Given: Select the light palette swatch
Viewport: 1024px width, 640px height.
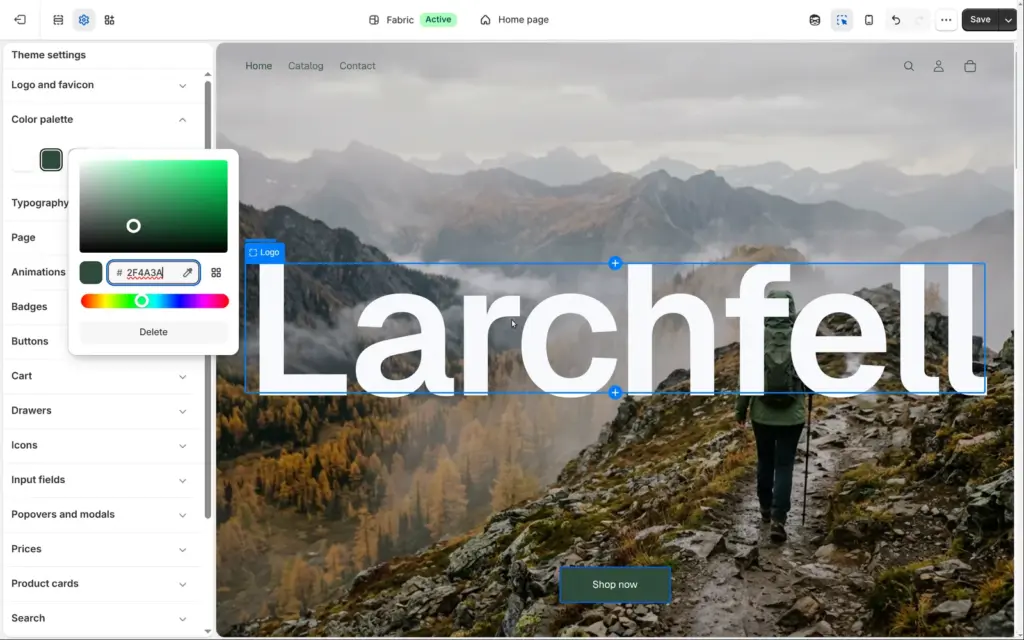Looking at the screenshot, I should (24, 160).
